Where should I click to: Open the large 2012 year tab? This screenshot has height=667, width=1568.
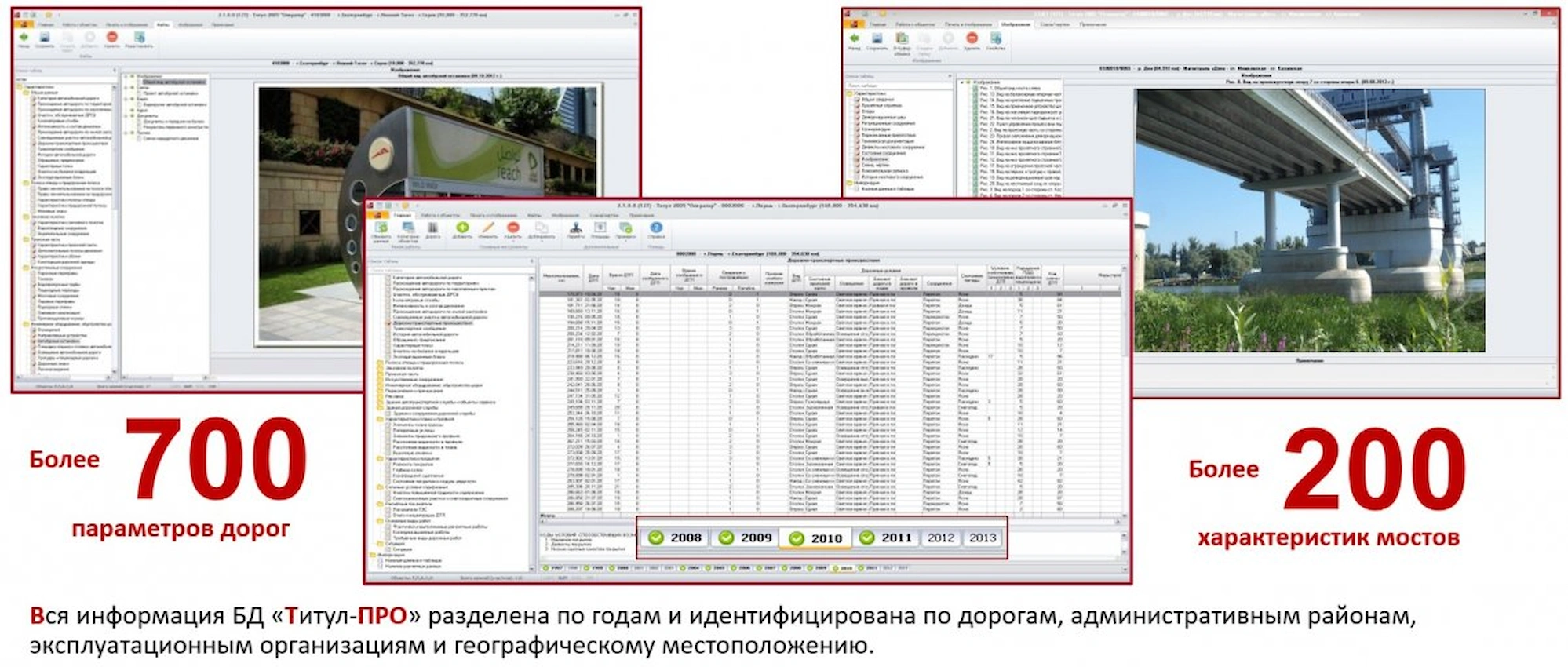click(x=940, y=538)
